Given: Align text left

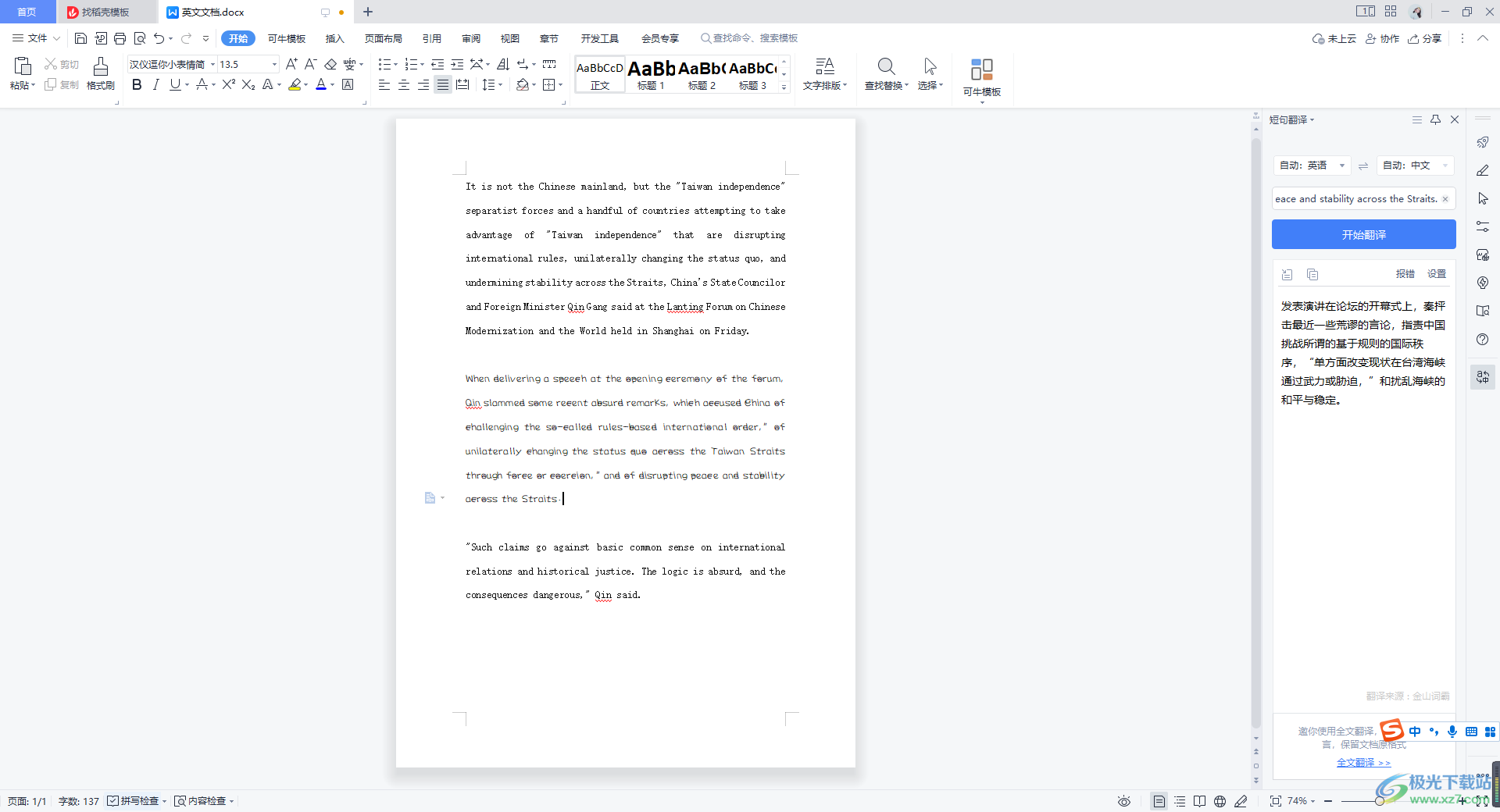Looking at the screenshot, I should 384,84.
